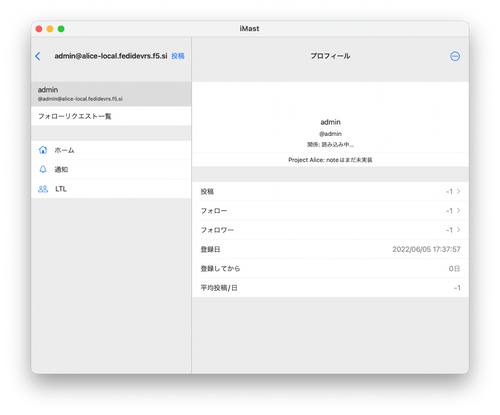This screenshot has height=415, width=500.
Task: Expand the フォロー following chevron
Action: (459, 211)
